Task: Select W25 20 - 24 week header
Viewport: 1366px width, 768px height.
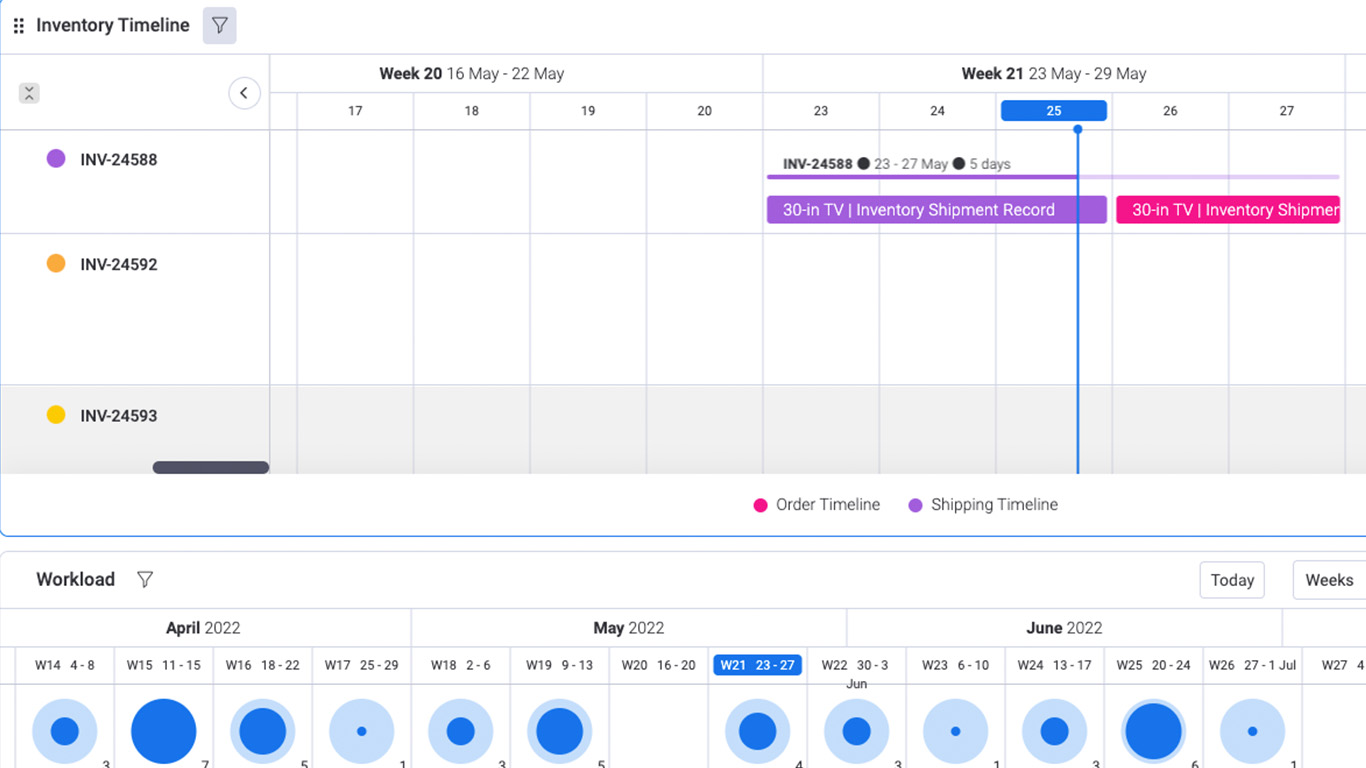Action: [x=1153, y=665]
